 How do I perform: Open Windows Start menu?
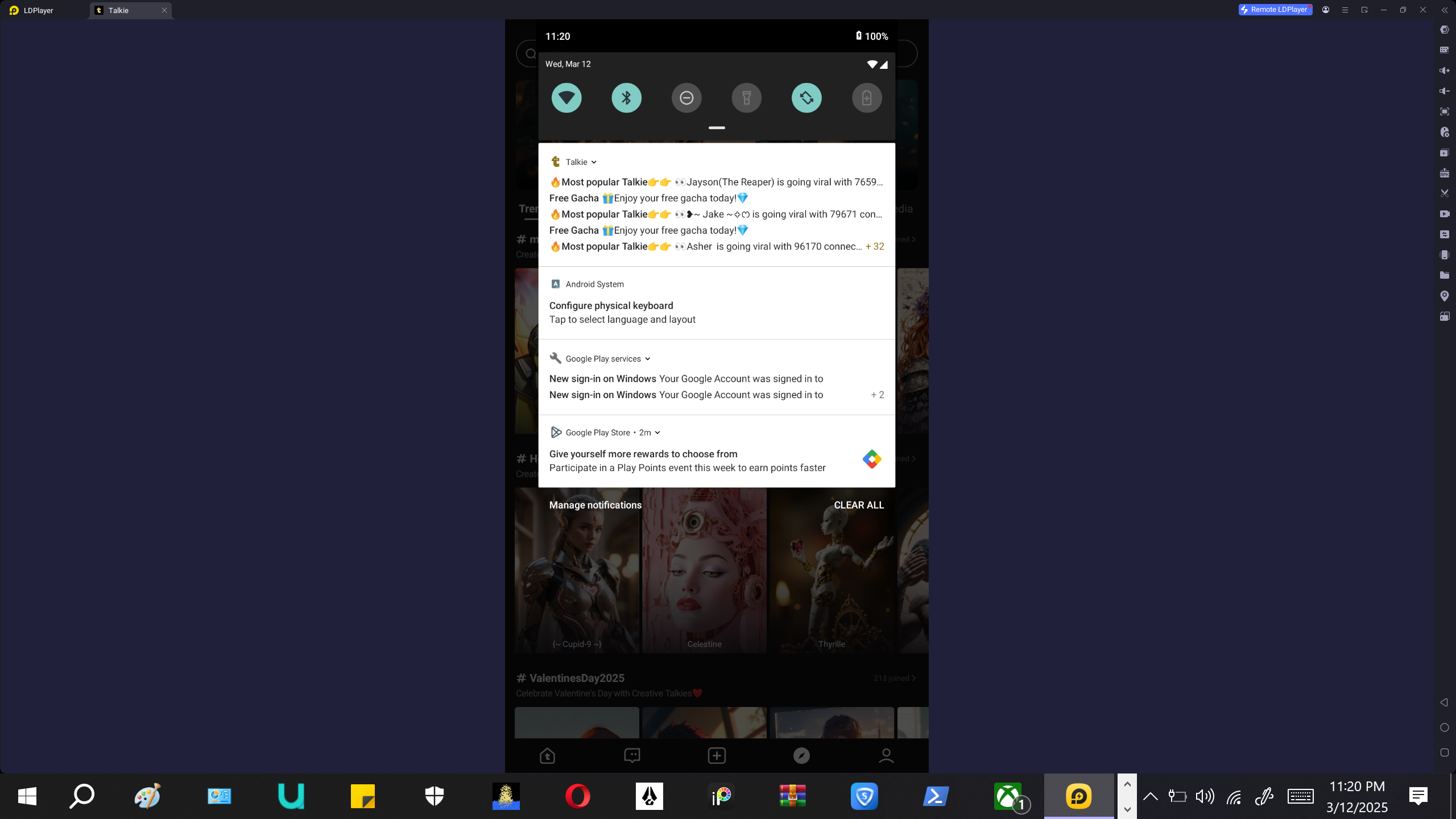pos(27,796)
